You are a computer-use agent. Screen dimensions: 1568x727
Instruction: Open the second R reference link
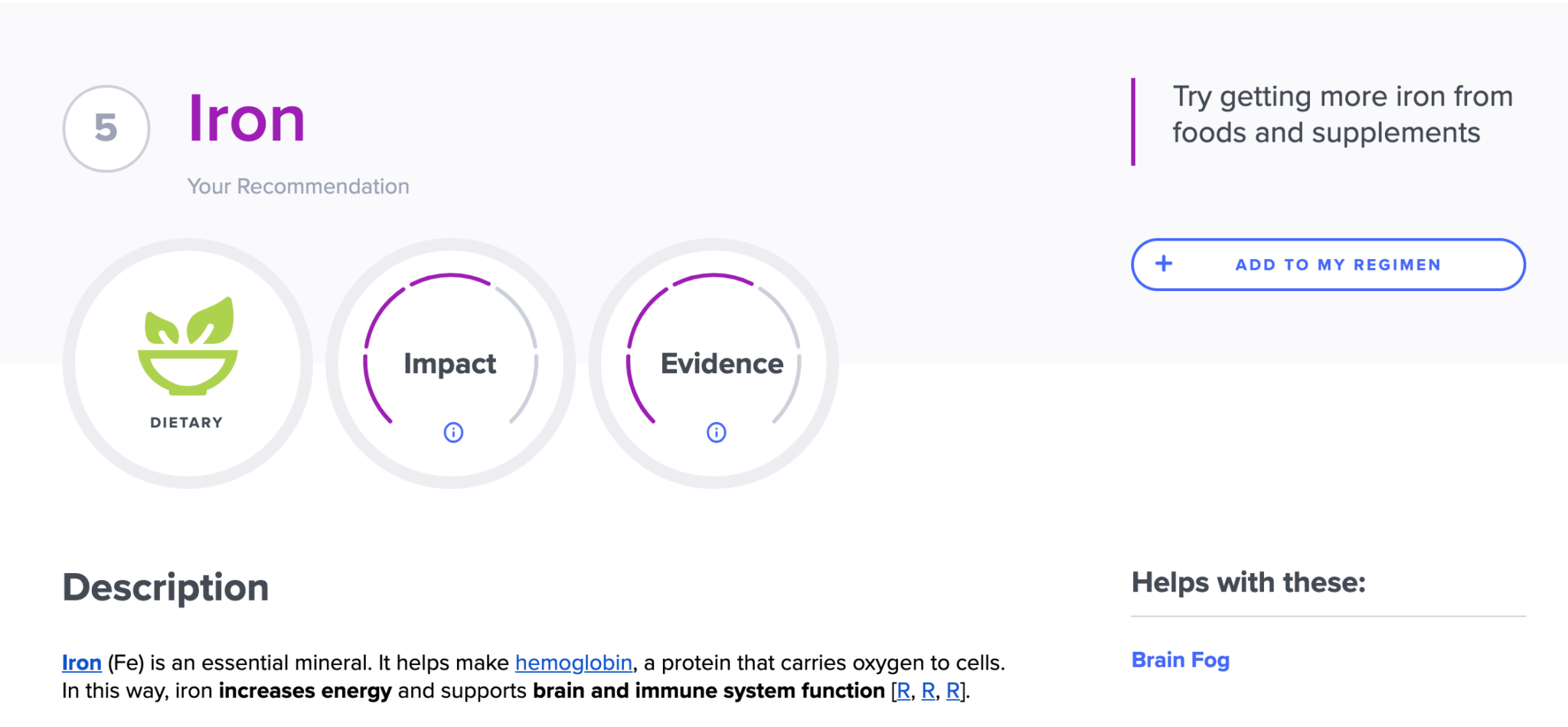pyautogui.click(x=928, y=691)
